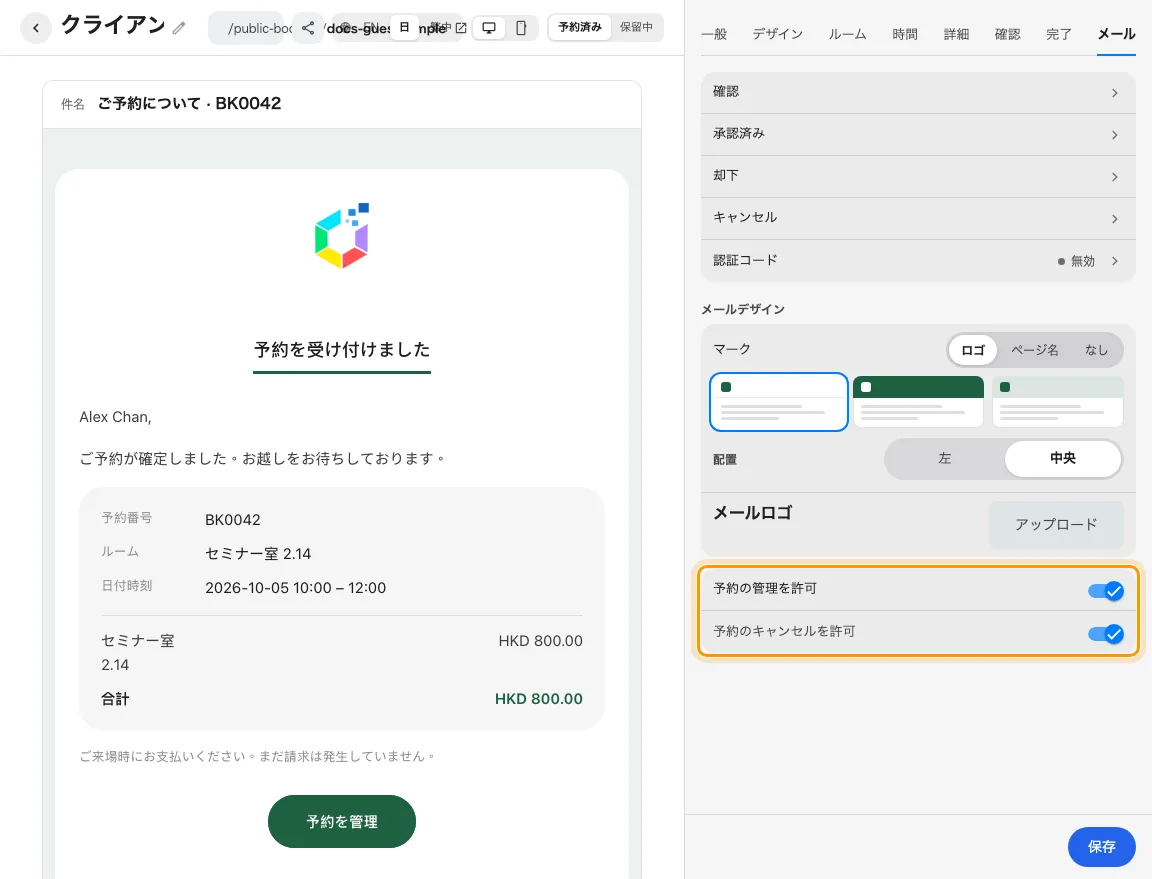1152x879 pixels.
Task: Click room value セミナー室 2.14
Action: click(258, 553)
